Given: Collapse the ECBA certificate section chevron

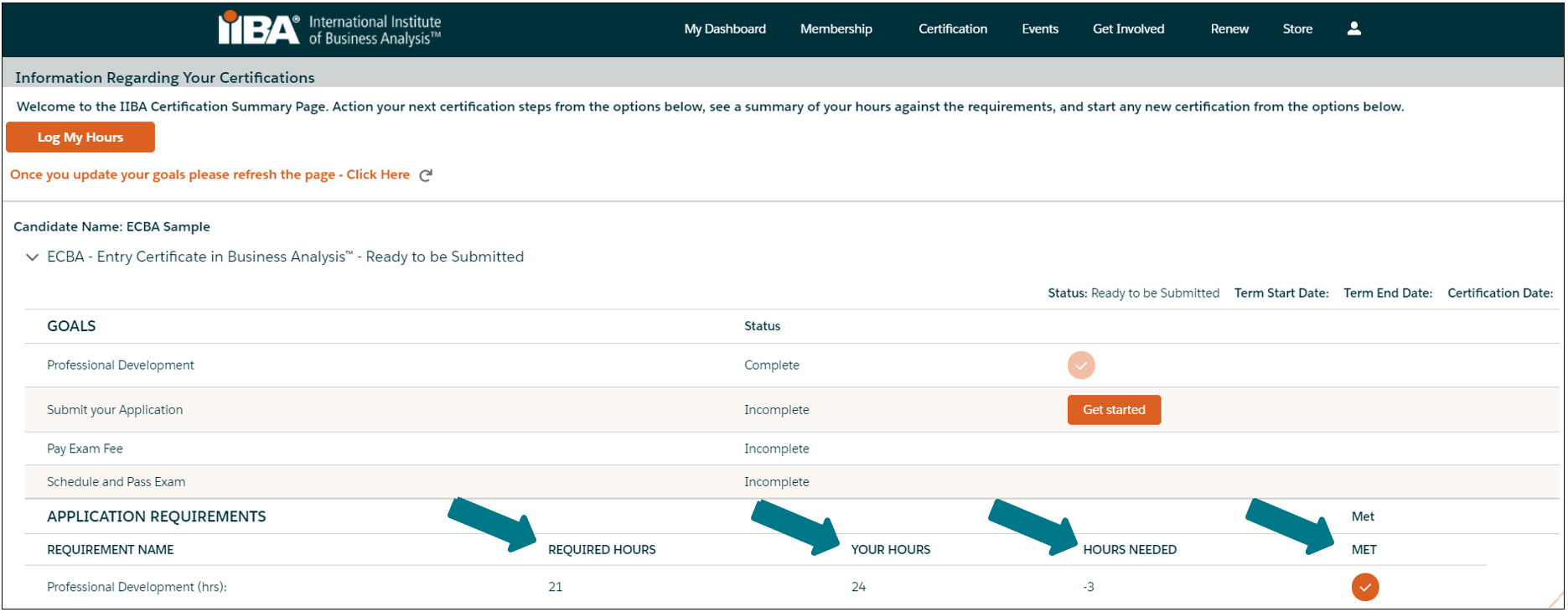Looking at the screenshot, I should tap(32, 257).
